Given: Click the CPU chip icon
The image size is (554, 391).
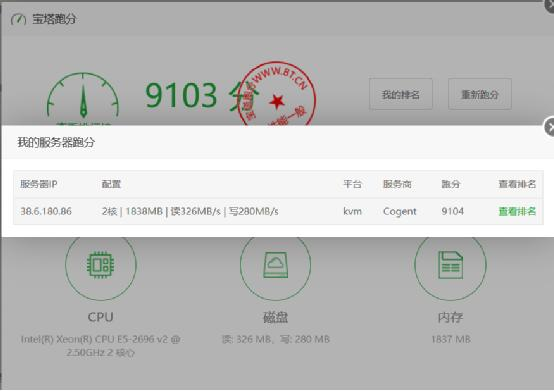Looking at the screenshot, I should [x=101, y=265].
